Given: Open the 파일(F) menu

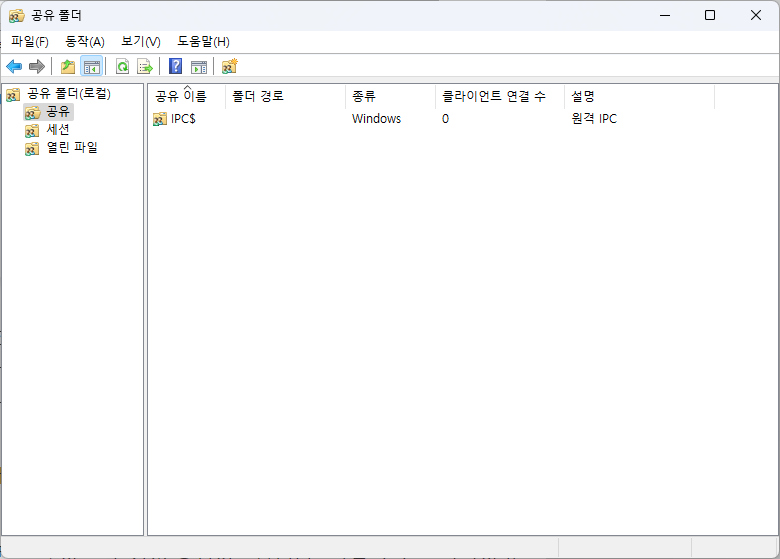Looking at the screenshot, I should click(30, 42).
